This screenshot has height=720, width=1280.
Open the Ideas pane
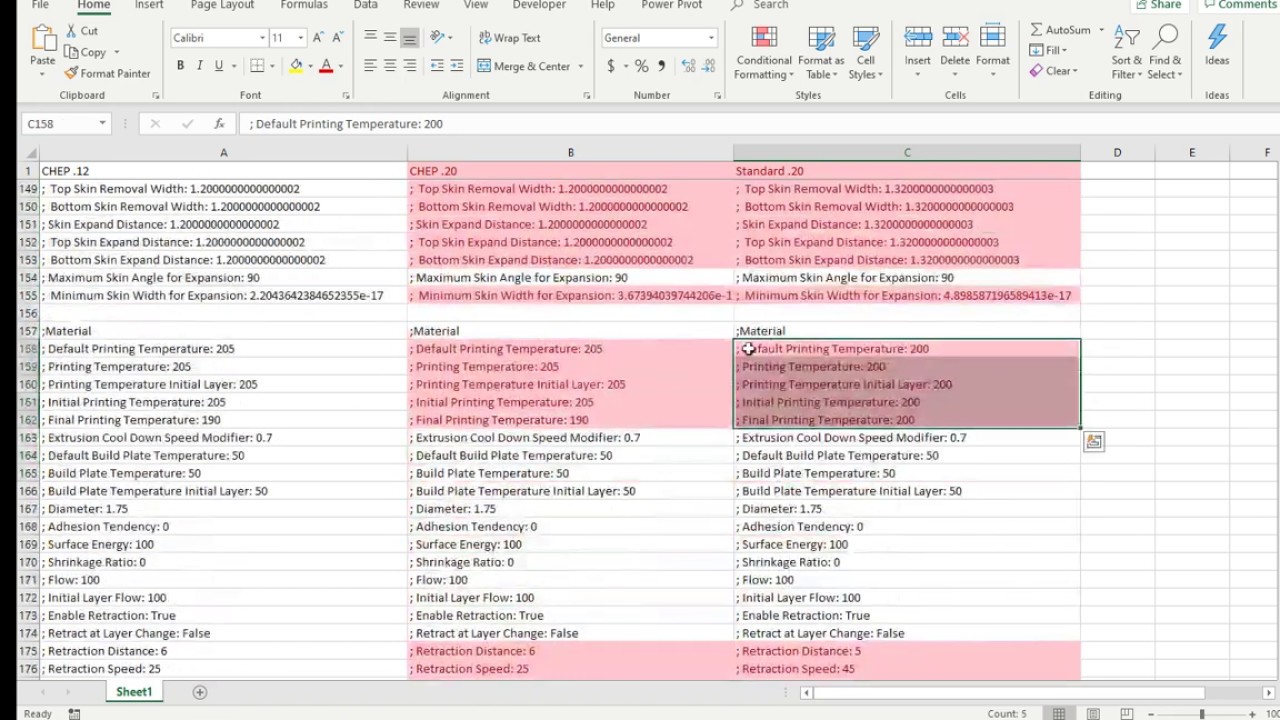point(1217,45)
